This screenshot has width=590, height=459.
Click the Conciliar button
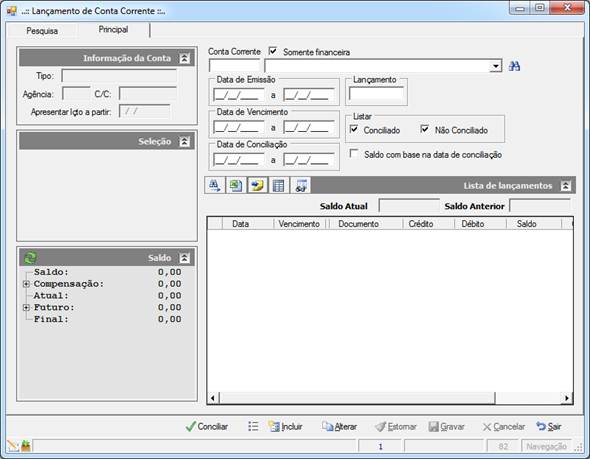pyautogui.click(x=207, y=426)
